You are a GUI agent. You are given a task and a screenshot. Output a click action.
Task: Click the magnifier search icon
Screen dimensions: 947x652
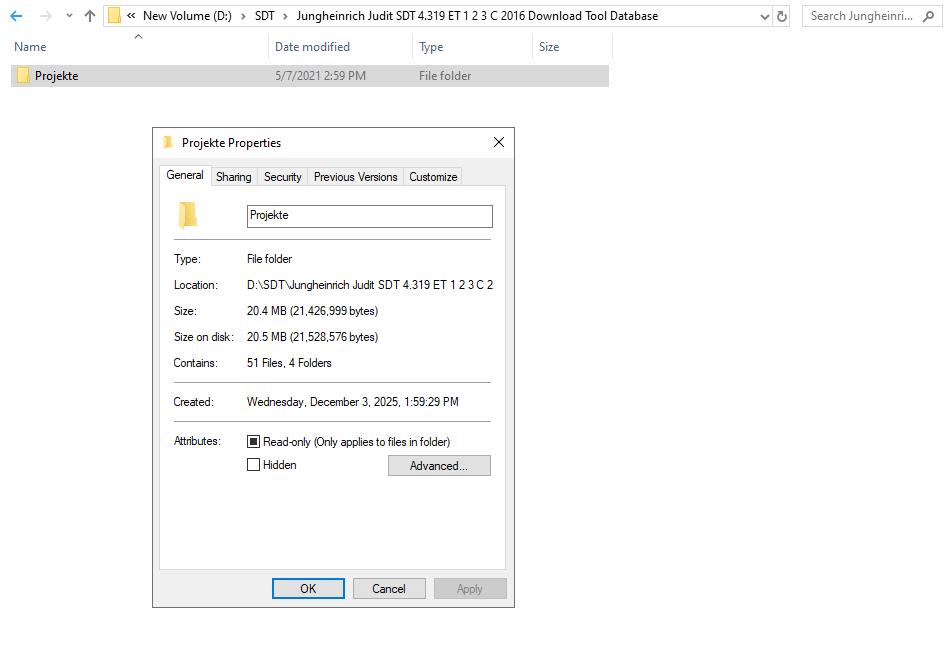[928, 16]
